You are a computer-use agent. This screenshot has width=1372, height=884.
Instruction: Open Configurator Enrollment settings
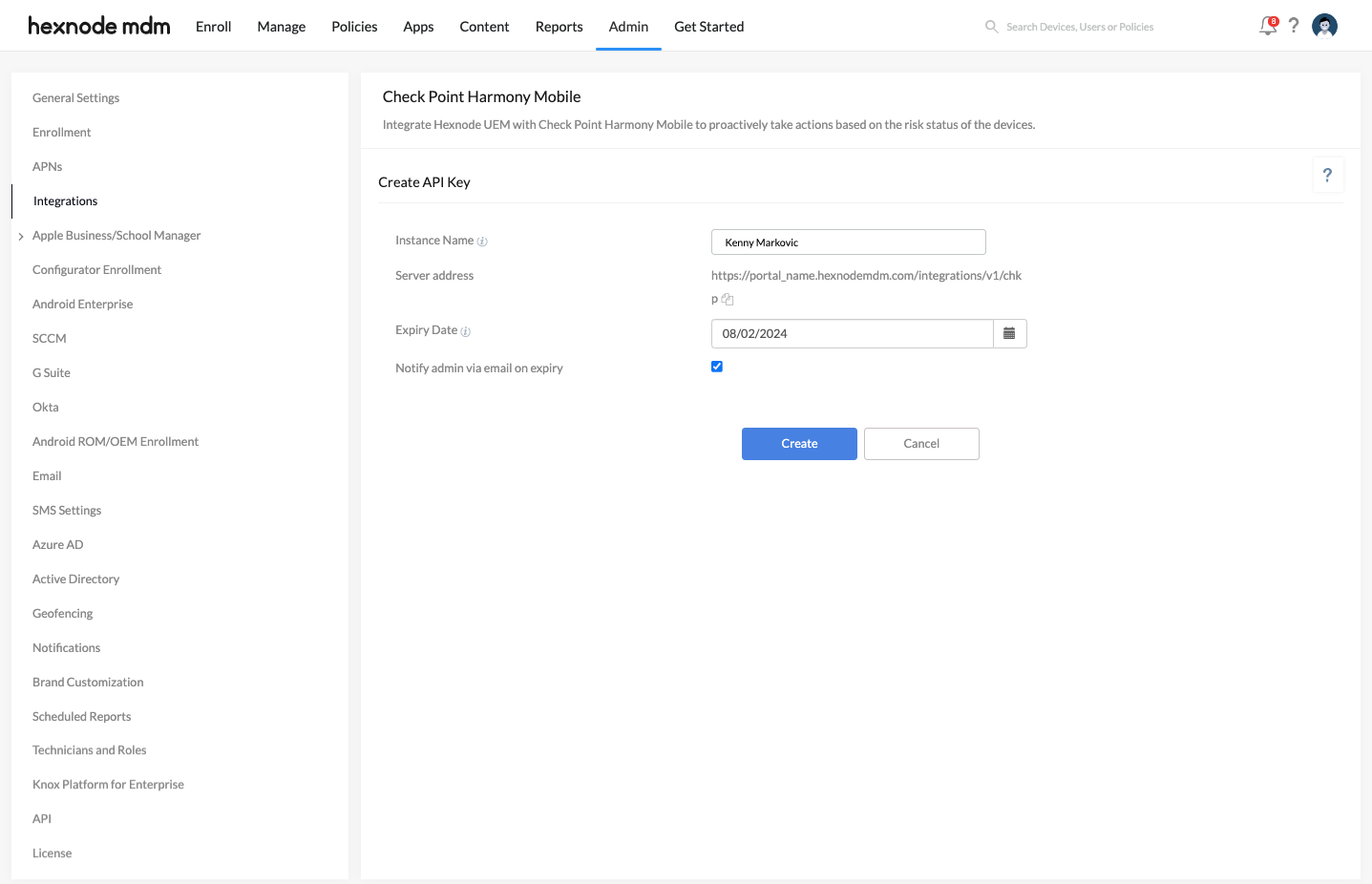coord(96,270)
